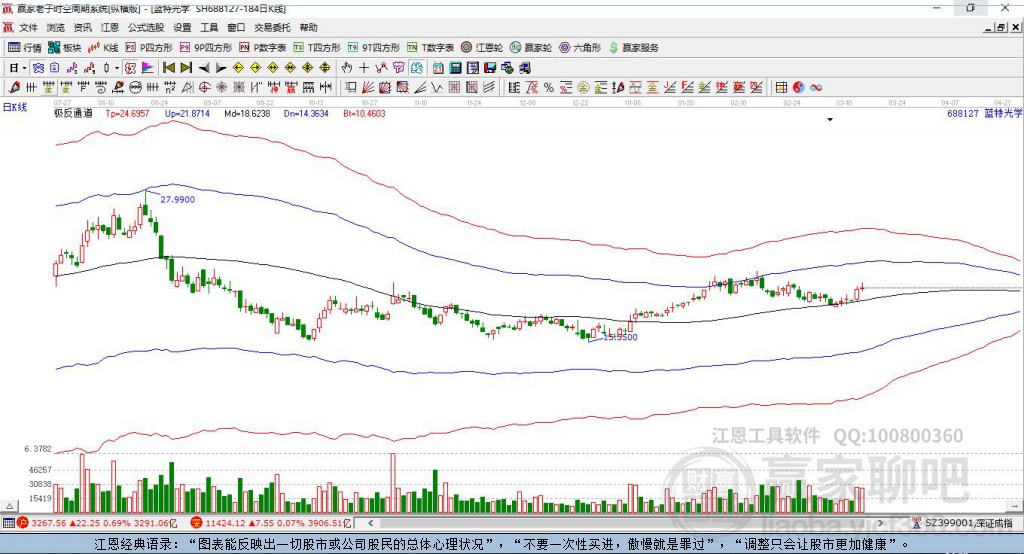Click the blue infinity symbol icon
This screenshot has height=554, width=1024.
coord(816,87)
